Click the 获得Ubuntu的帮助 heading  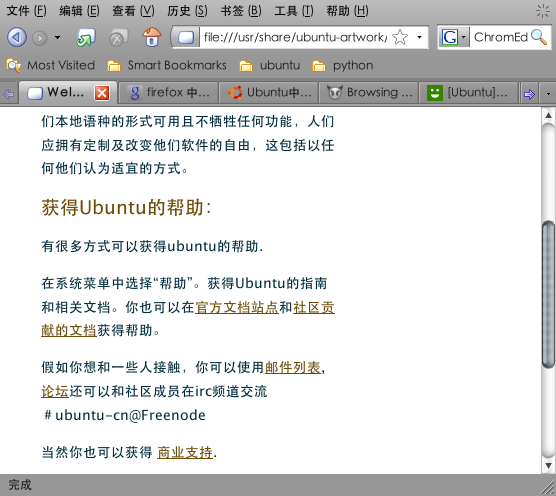click(x=127, y=207)
